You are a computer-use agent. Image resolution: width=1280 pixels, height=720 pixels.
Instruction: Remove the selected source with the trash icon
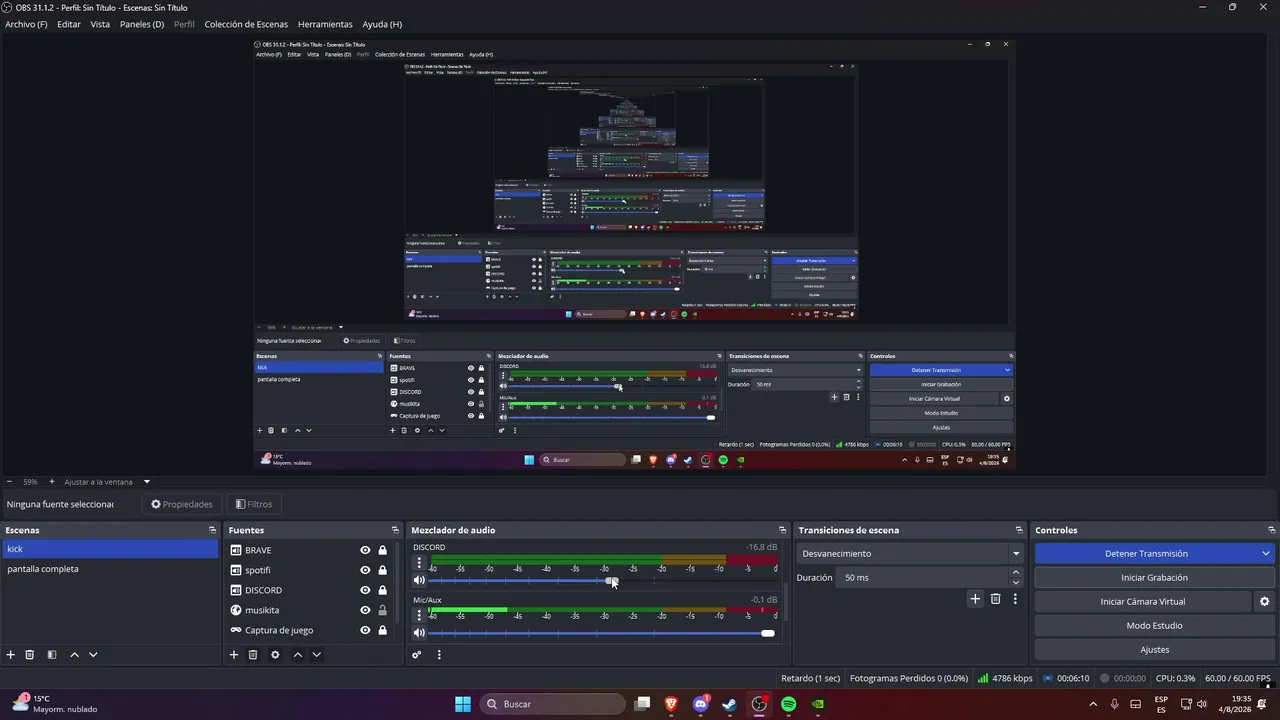click(253, 655)
